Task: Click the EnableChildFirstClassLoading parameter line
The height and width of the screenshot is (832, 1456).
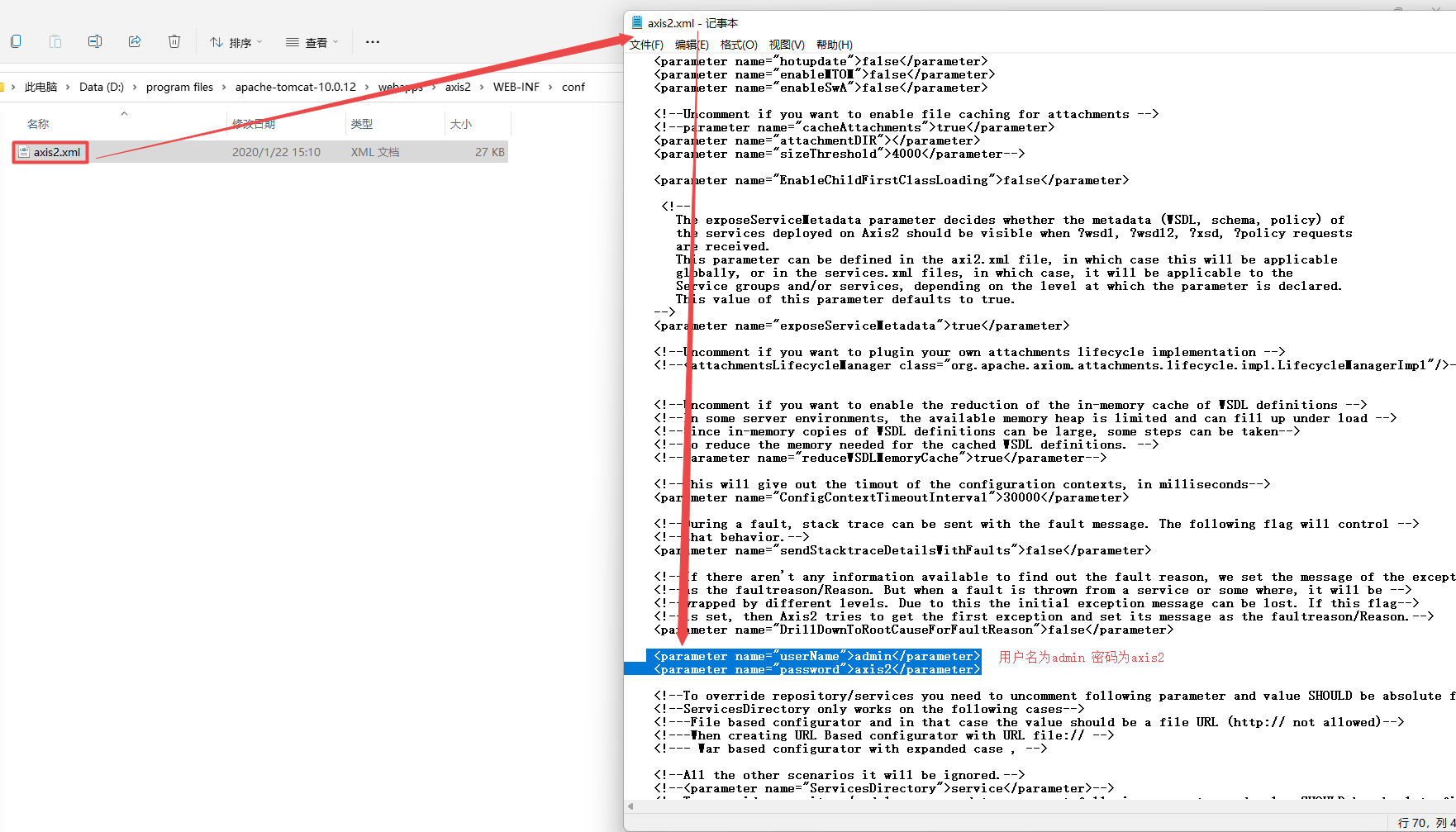Action: (x=892, y=180)
